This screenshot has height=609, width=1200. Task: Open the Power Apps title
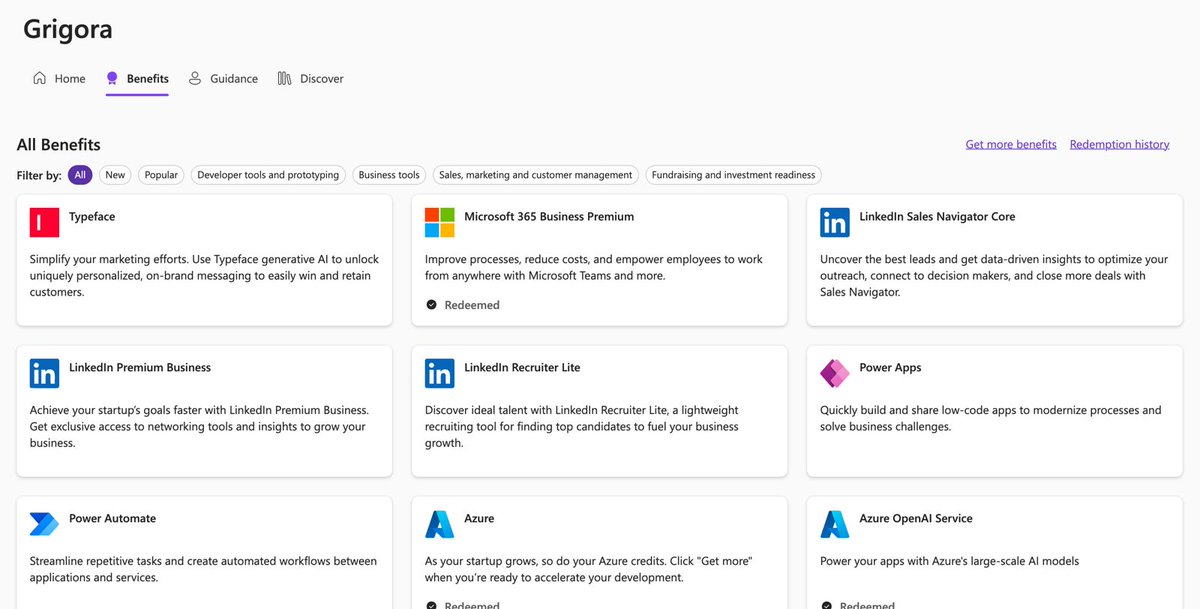coord(890,367)
